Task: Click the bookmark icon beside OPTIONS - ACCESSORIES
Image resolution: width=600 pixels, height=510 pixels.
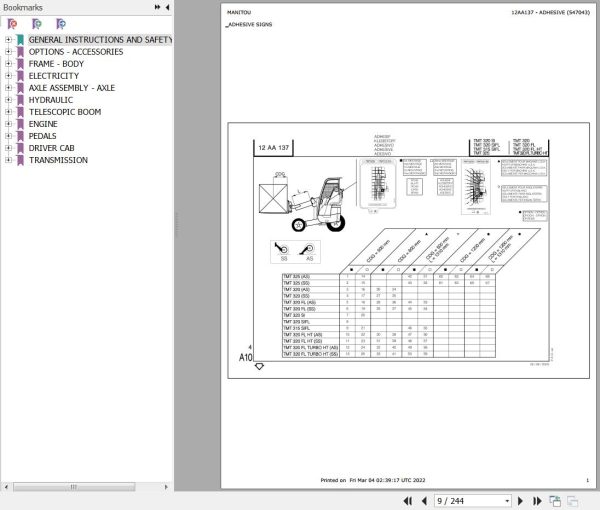Action: pos(20,52)
